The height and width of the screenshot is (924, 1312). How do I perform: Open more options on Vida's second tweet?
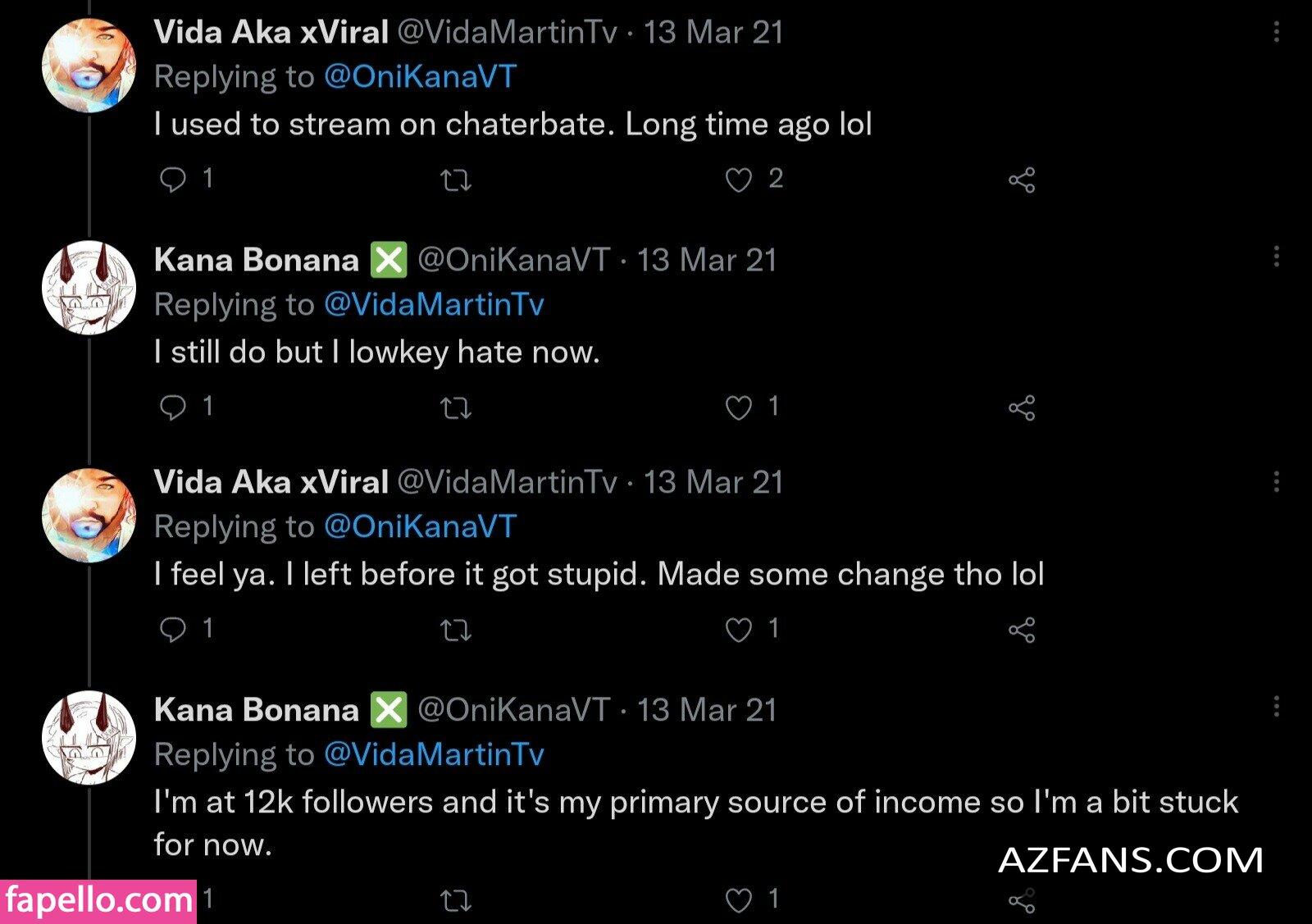click(1276, 481)
